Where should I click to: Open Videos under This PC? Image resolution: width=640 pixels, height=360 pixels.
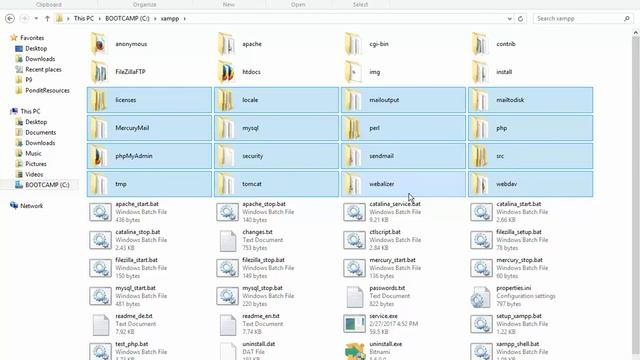(x=34, y=175)
